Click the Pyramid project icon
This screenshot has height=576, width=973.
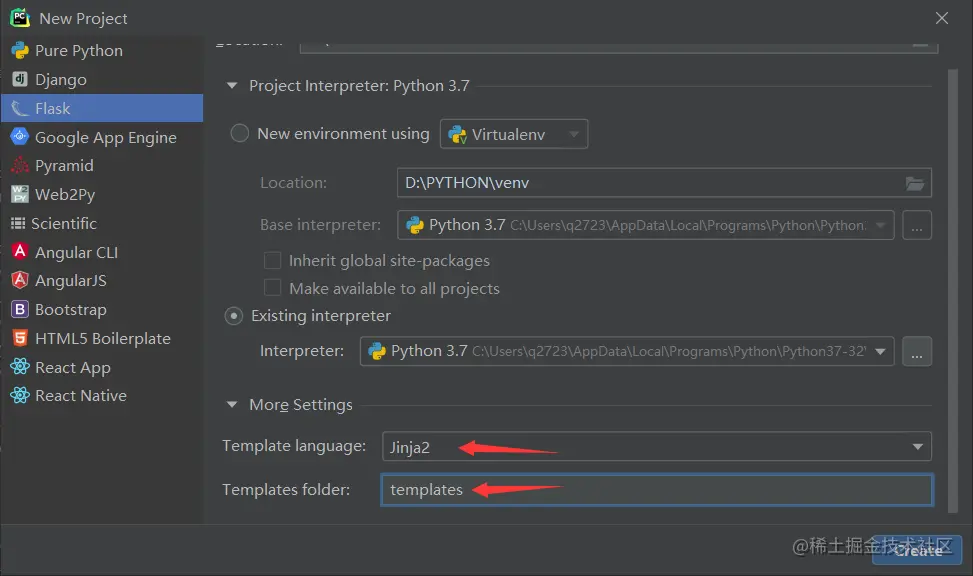(x=20, y=165)
